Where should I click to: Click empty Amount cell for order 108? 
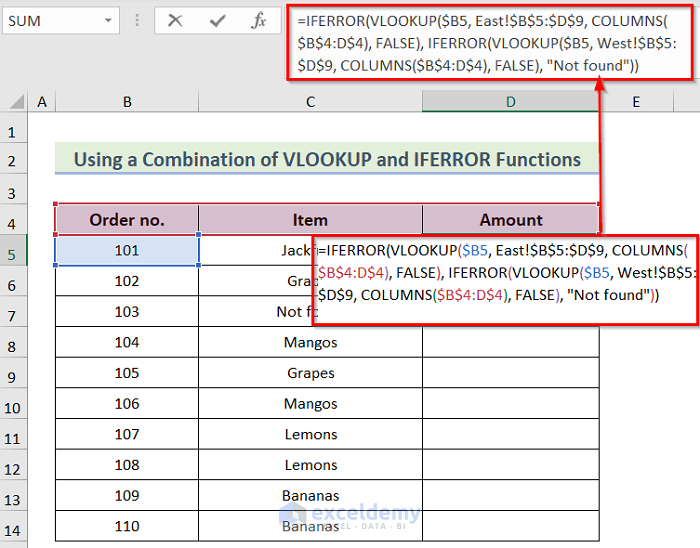[510, 465]
